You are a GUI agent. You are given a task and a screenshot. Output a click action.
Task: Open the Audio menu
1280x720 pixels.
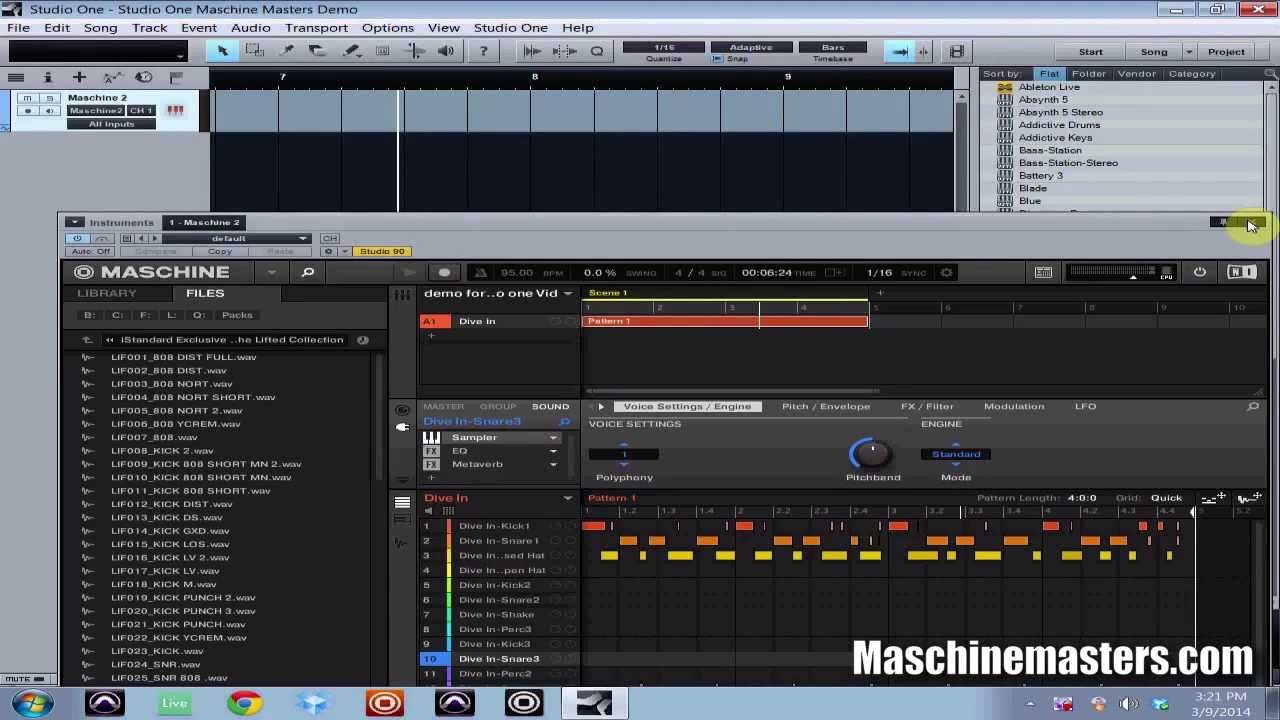(x=250, y=27)
